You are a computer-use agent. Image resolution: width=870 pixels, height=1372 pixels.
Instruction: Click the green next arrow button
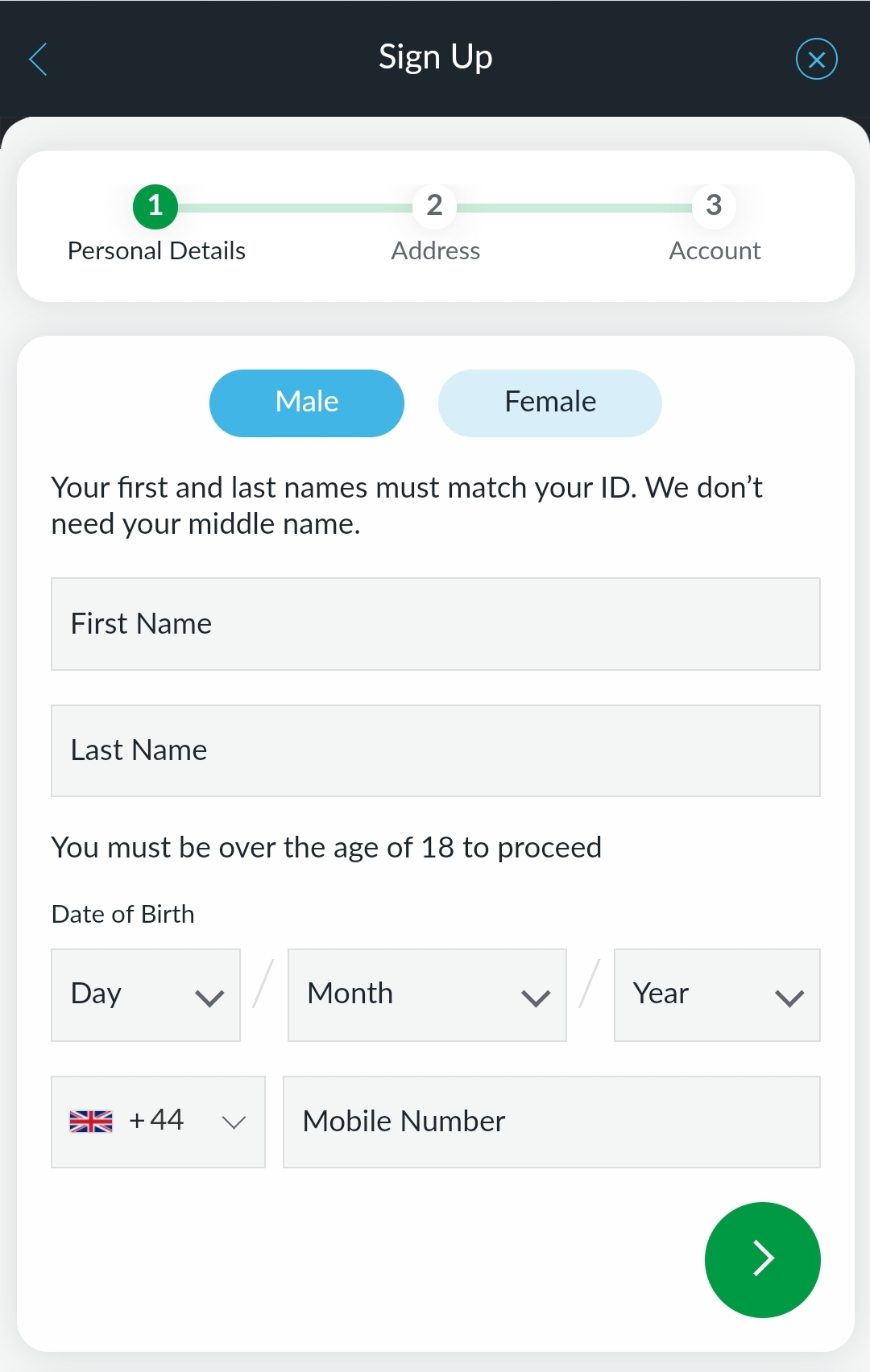tap(762, 1259)
